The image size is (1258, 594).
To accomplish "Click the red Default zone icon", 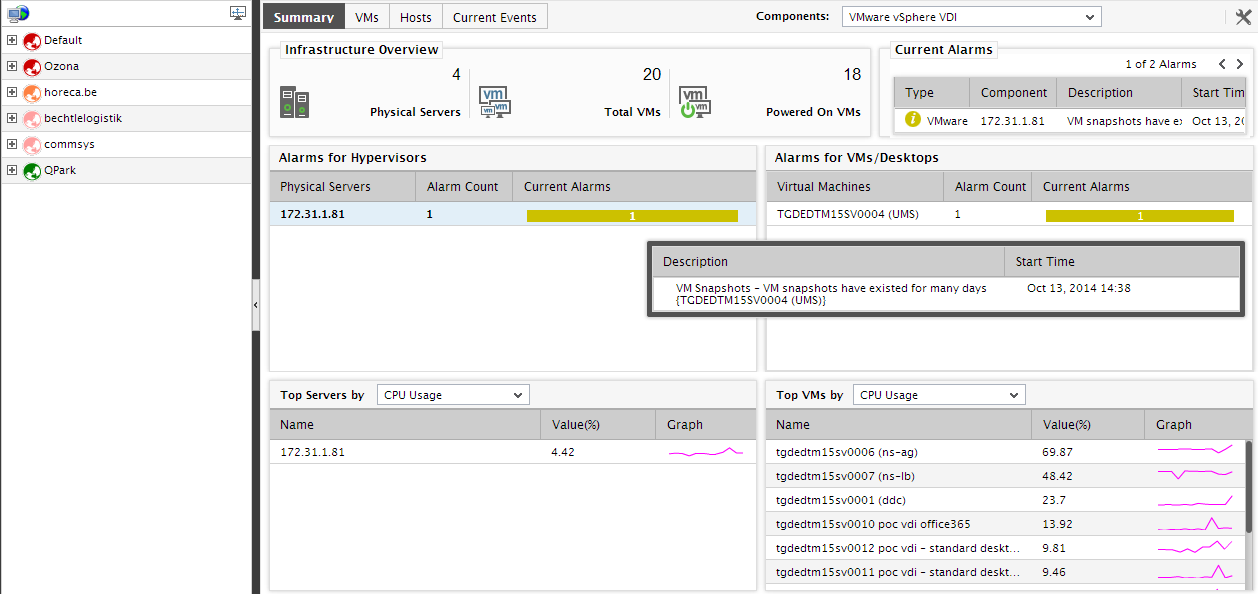I will (31, 41).
